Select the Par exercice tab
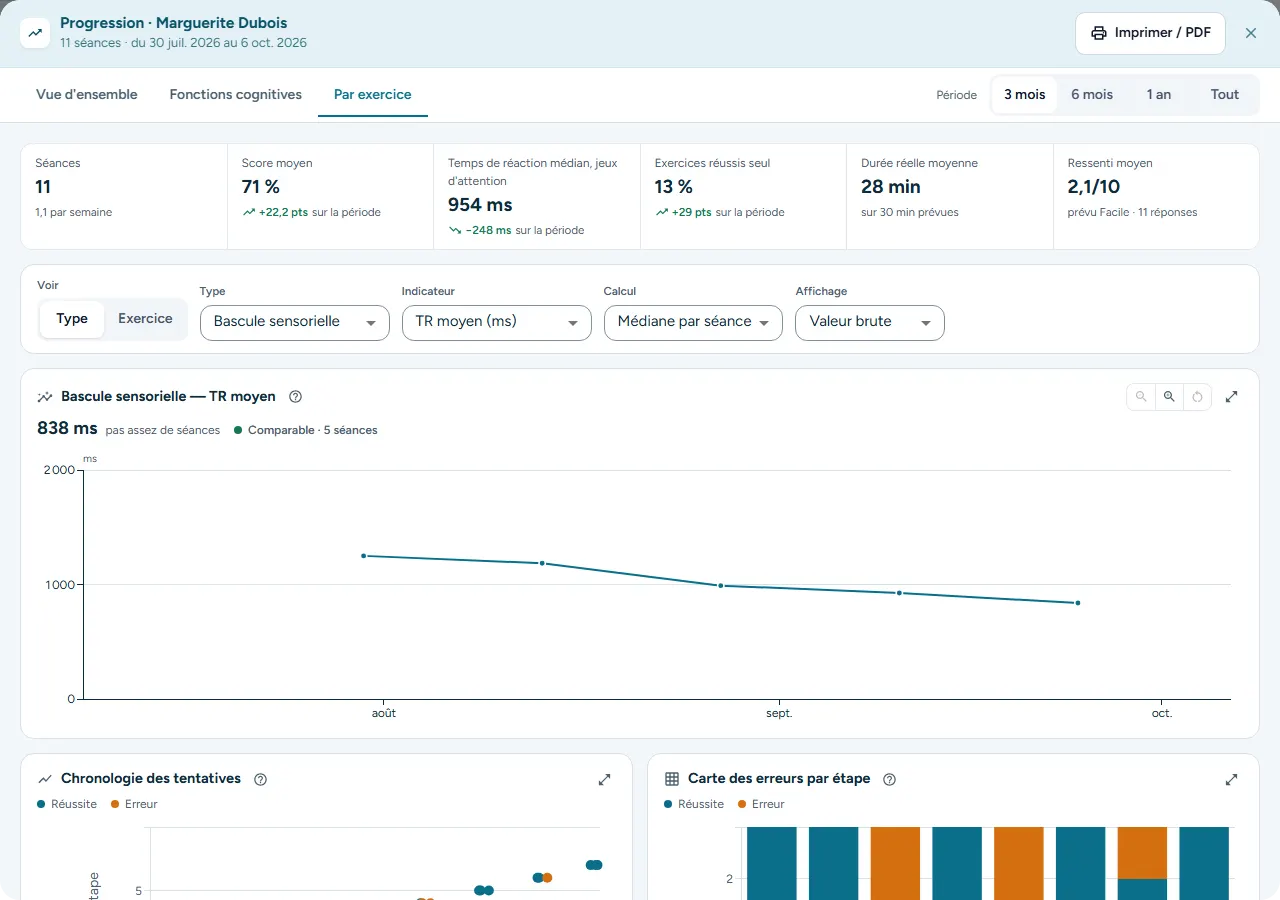 coord(373,95)
